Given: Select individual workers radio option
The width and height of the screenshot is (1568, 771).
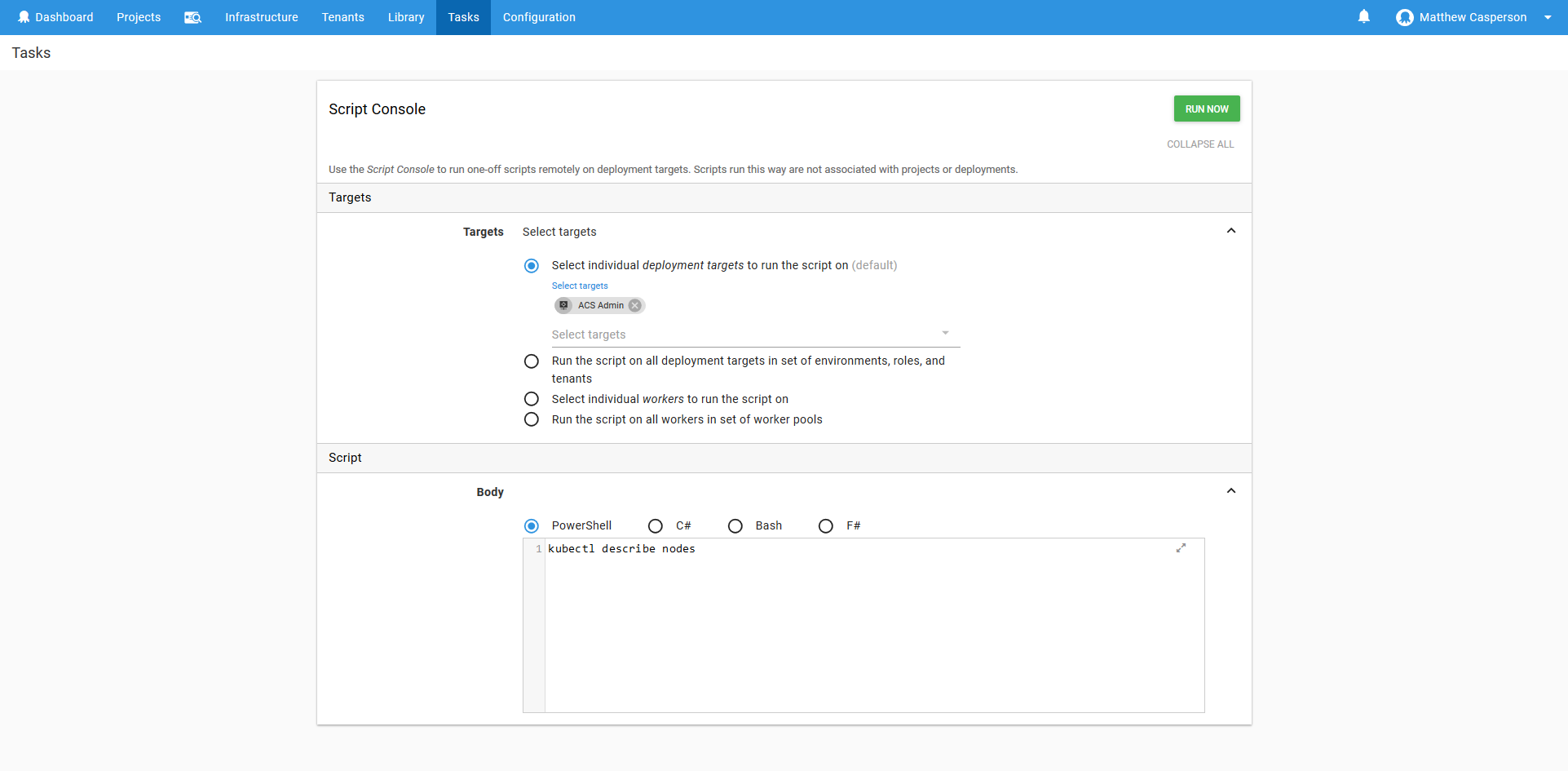Looking at the screenshot, I should click(x=532, y=399).
